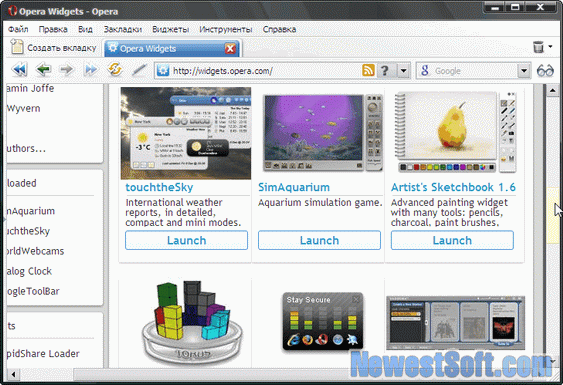Image resolution: width=563 pixels, height=385 pixels.
Task: Launch the SimAquarium widget
Action: tap(319, 240)
